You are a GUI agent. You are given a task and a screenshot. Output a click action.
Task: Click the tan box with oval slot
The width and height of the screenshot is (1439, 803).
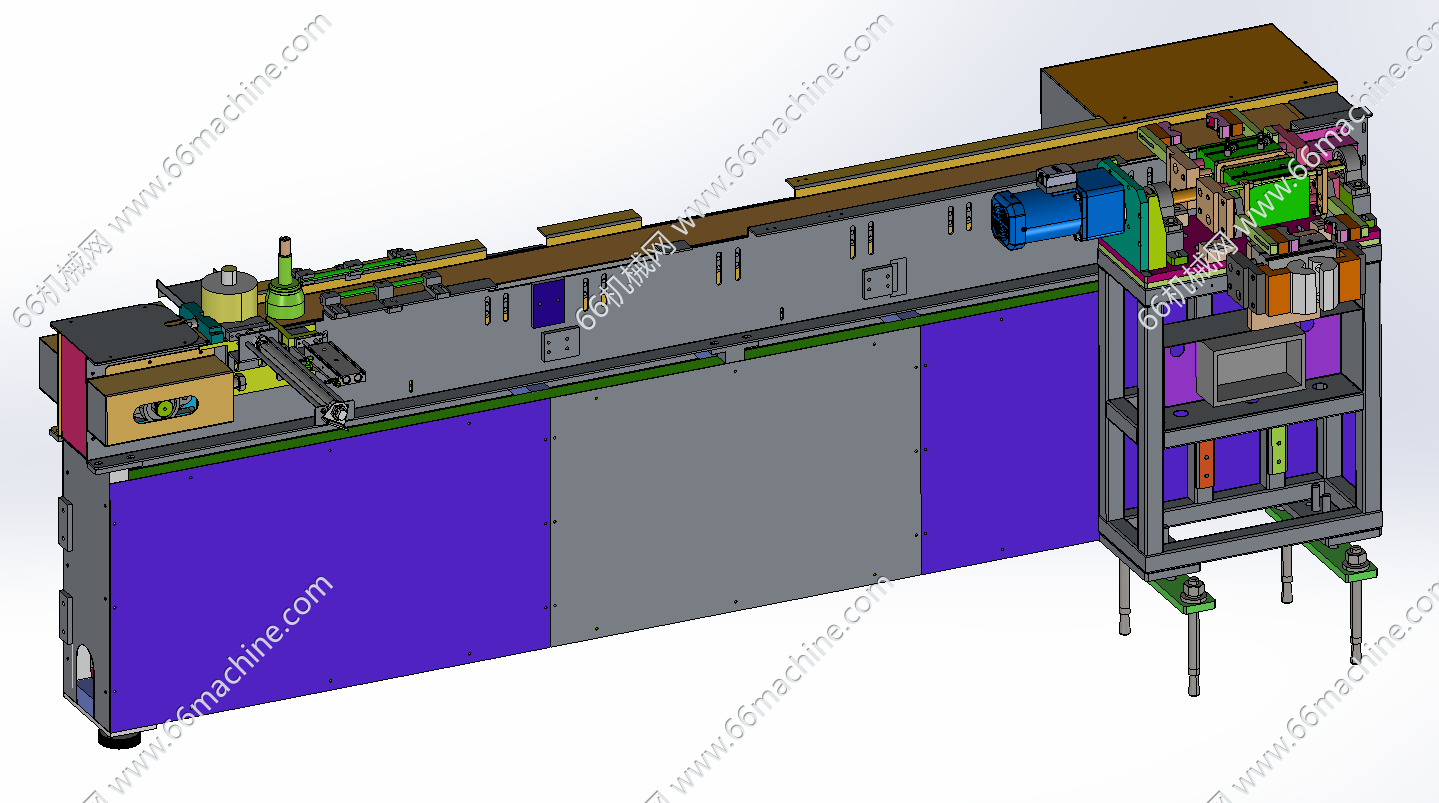click(160, 404)
